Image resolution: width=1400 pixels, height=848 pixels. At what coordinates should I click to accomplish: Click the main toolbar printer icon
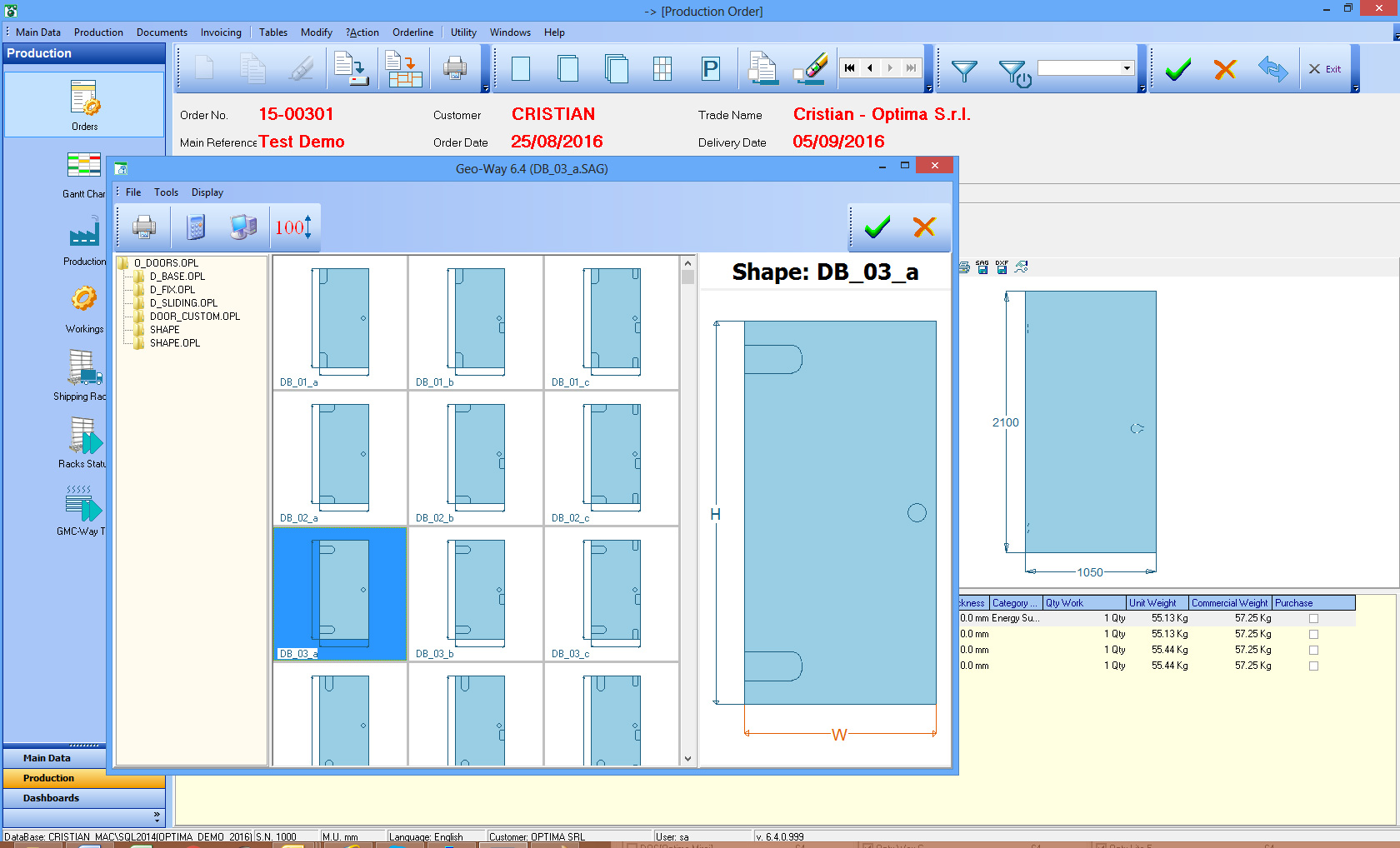[x=455, y=68]
